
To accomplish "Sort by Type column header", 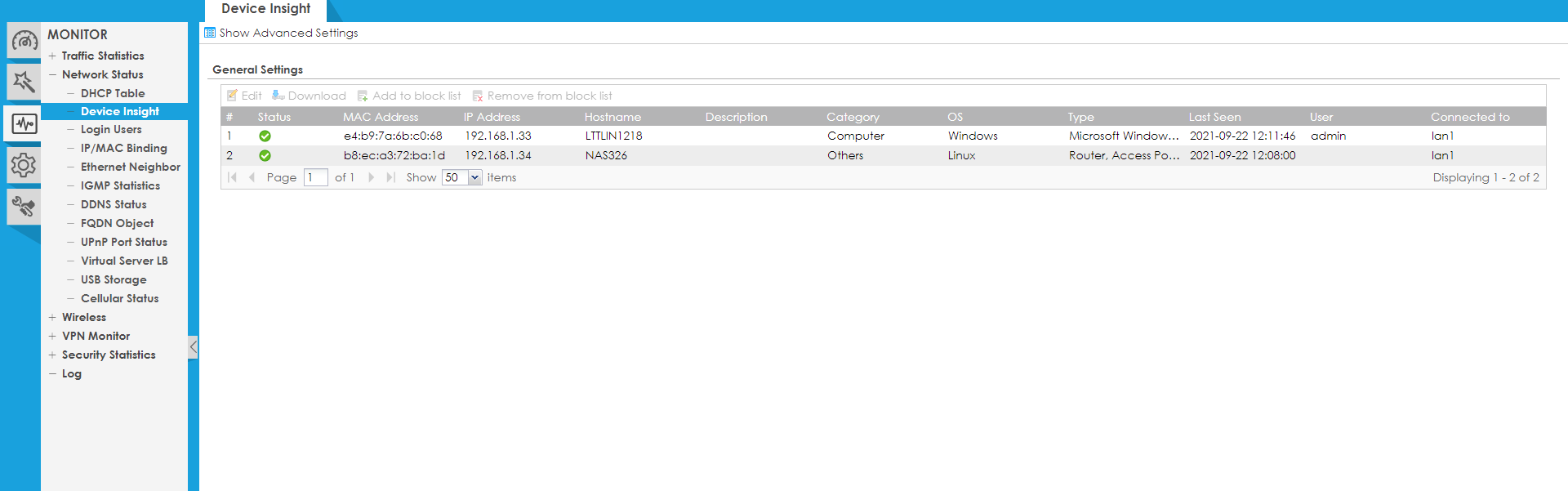I will pyautogui.click(x=1080, y=117).
